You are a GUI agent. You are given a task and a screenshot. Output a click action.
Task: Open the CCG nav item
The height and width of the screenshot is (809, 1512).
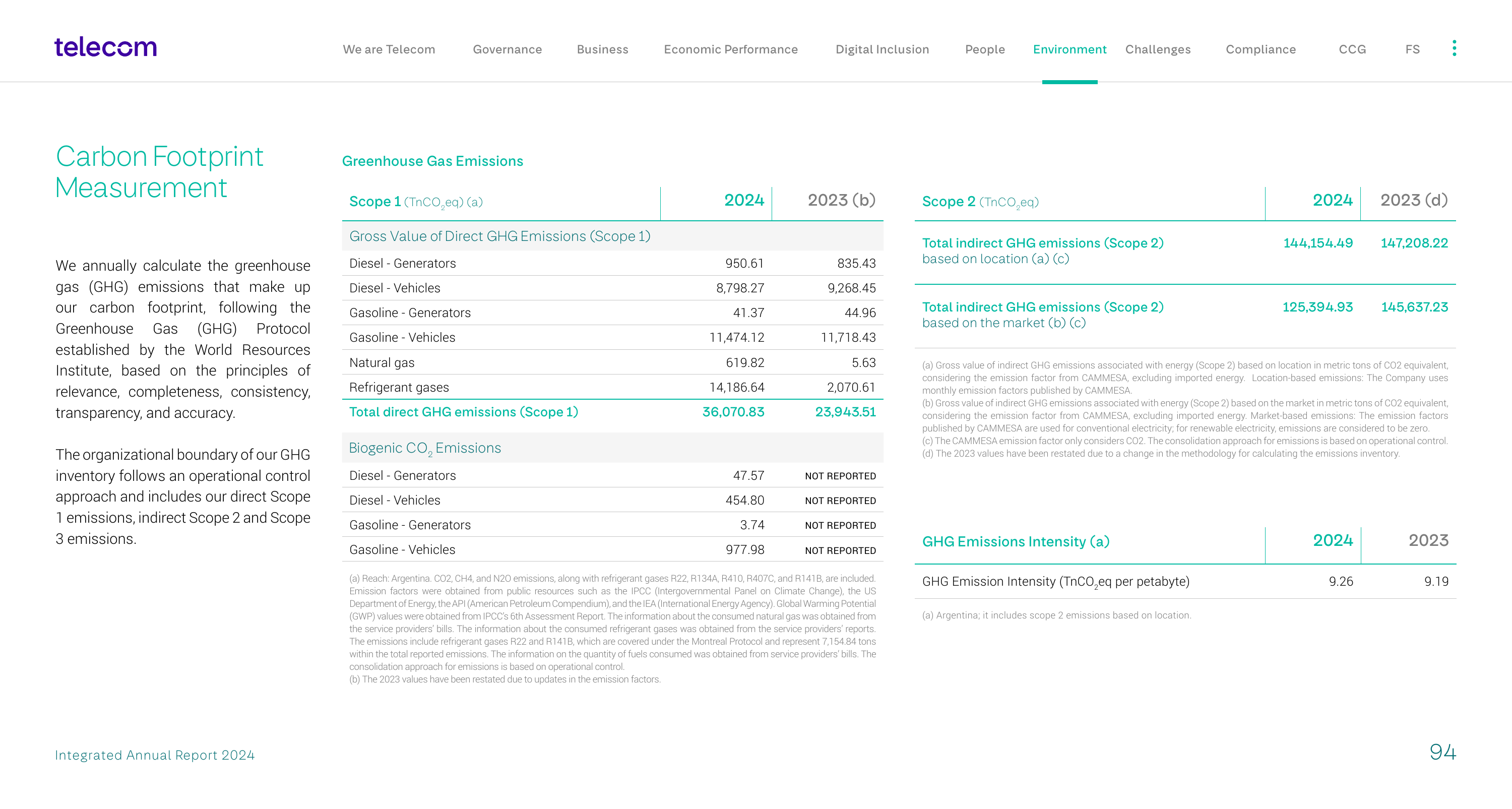click(x=1352, y=49)
